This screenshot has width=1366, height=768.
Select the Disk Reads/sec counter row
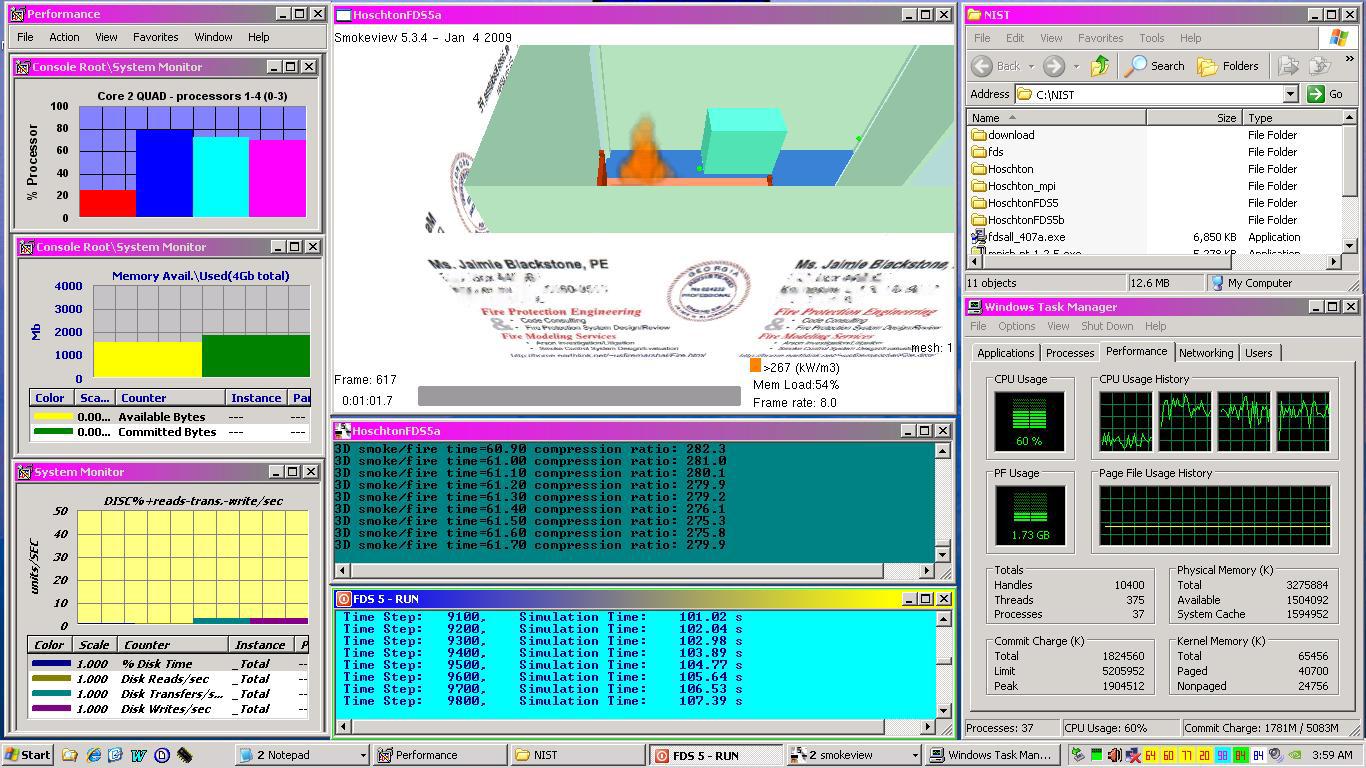[x=168, y=679]
